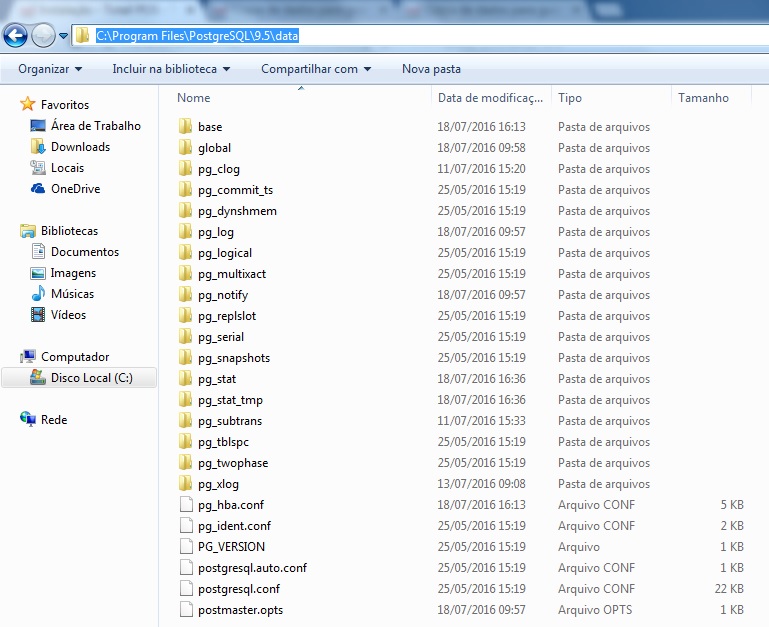
Task: Sort by Tipo column header
Action: click(x=570, y=98)
